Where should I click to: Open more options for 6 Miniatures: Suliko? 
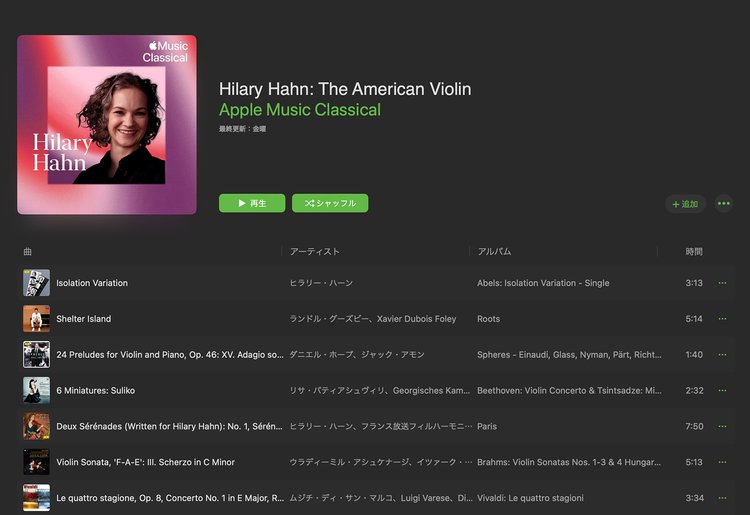pos(722,390)
